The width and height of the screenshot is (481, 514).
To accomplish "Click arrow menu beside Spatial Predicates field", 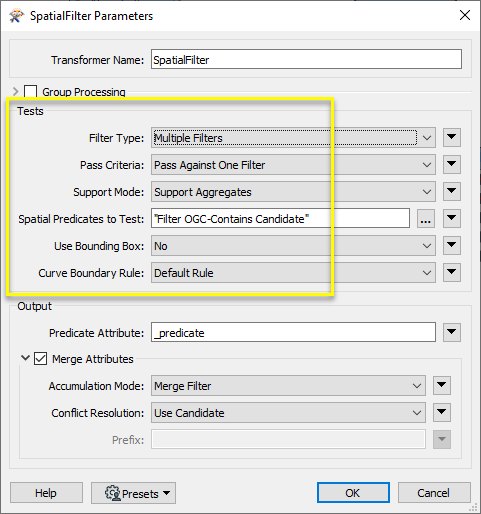I will (452, 219).
